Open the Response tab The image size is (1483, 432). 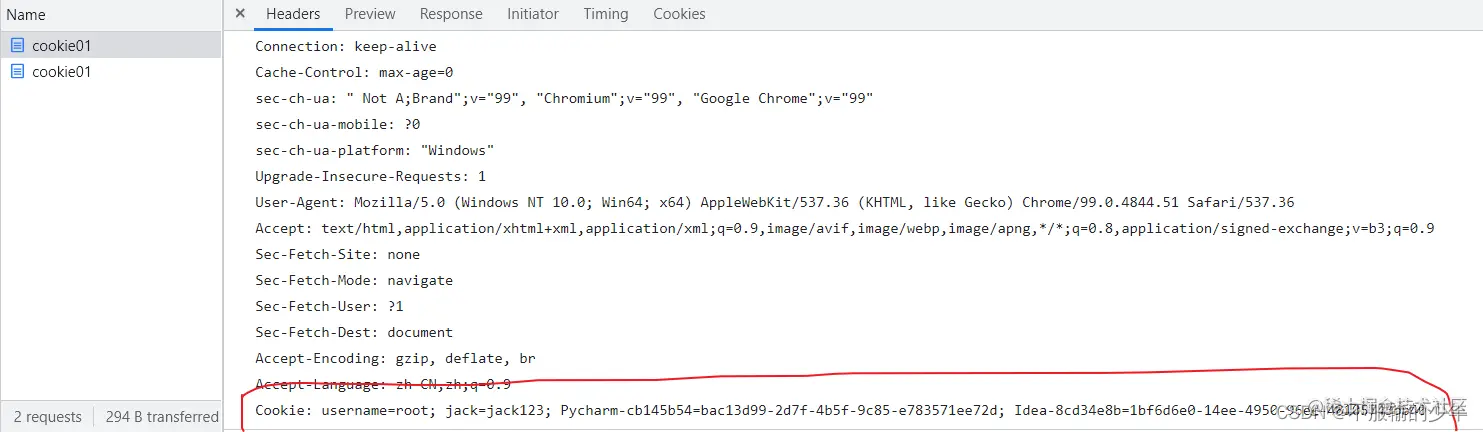(x=451, y=14)
